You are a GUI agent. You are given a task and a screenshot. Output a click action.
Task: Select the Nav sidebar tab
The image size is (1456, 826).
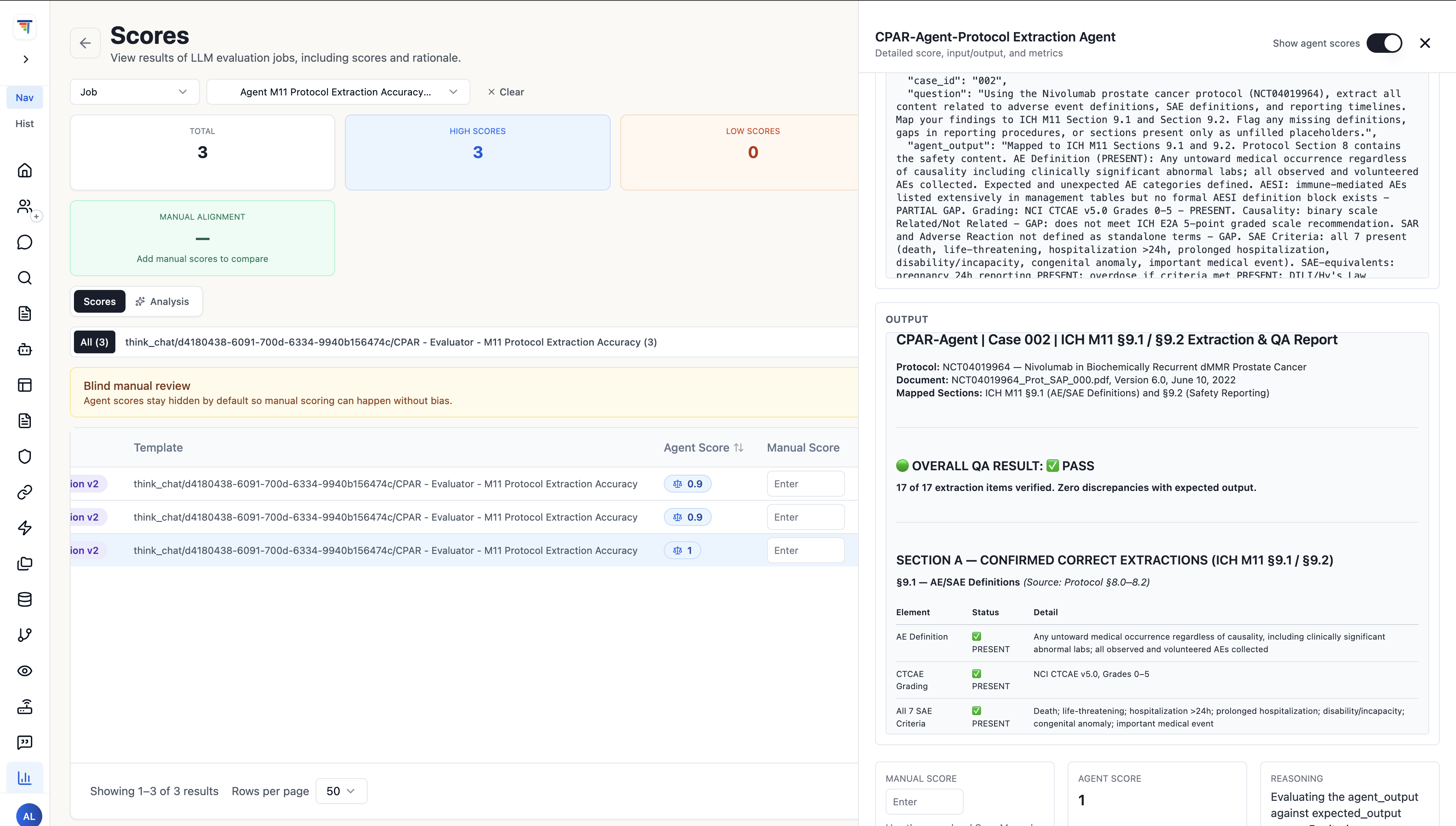pyautogui.click(x=24, y=97)
